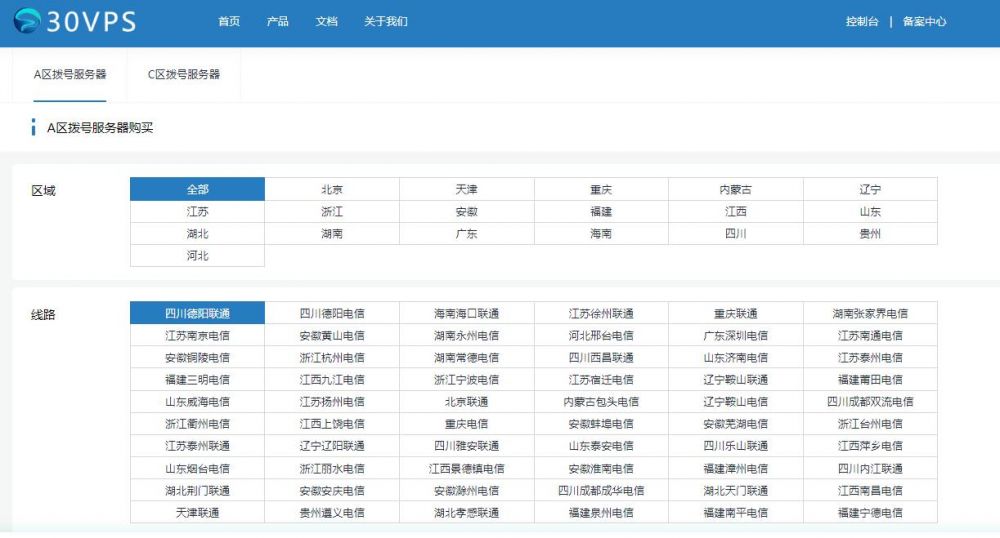Viewport: 1000px width, 538px height.
Task: Filter by the 河北 region
Action: tap(197, 256)
